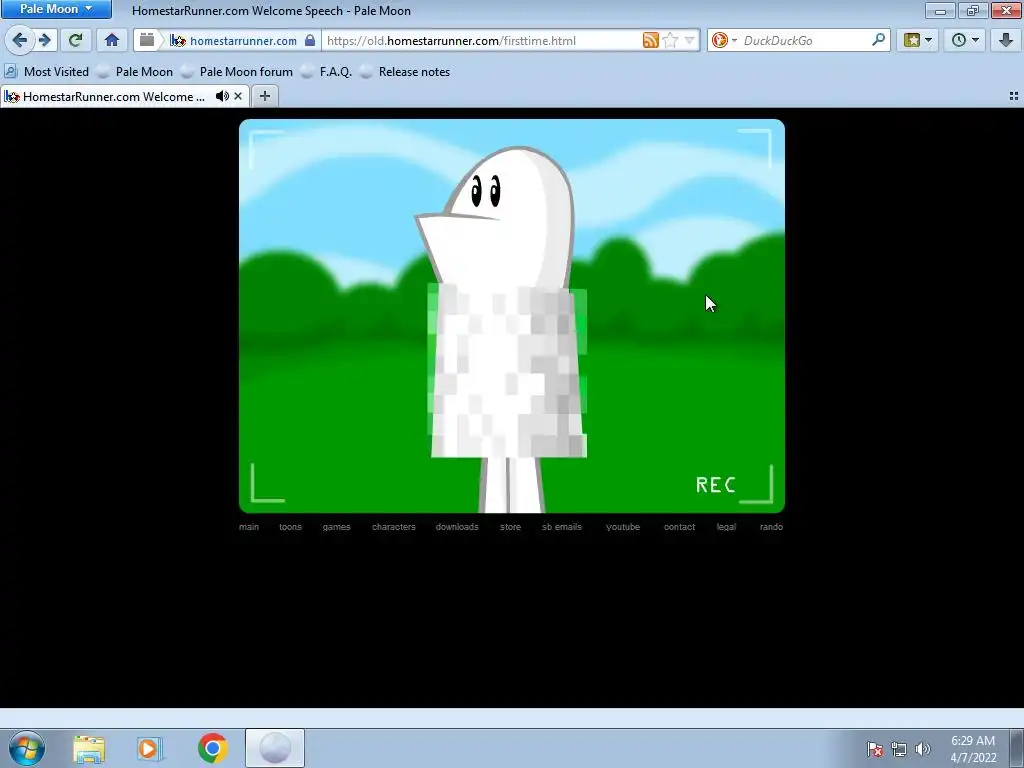Open the rando link
This screenshot has height=768, width=1024.
click(x=771, y=527)
